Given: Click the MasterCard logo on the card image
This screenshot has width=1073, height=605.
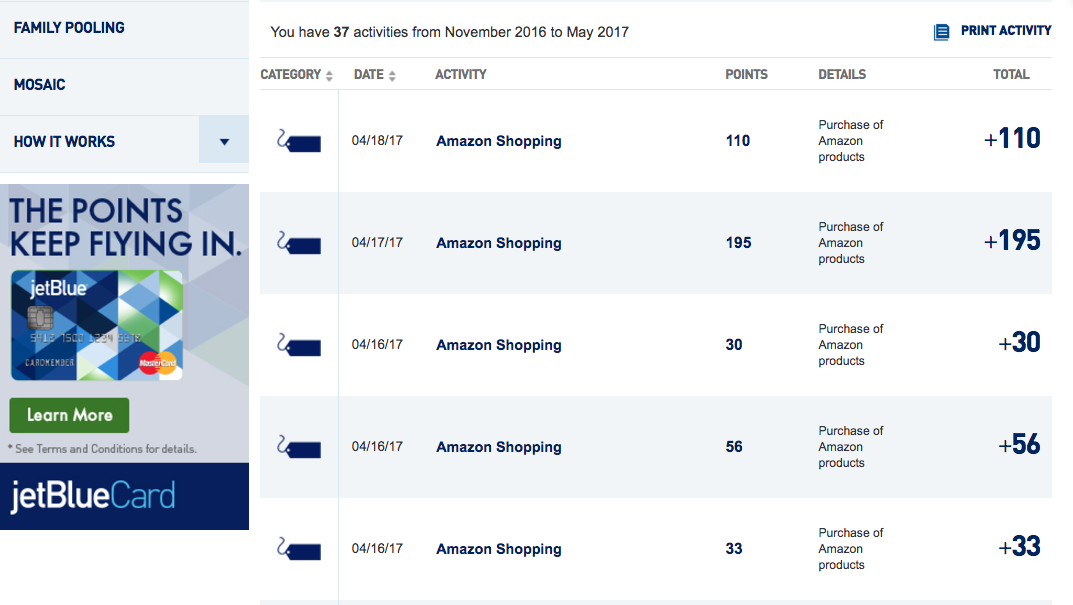Looking at the screenshot, I should 158,363.
